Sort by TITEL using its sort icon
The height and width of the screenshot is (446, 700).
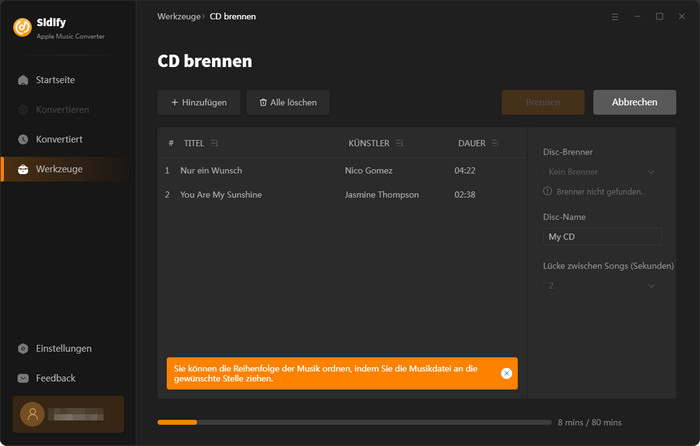pyautogui.click(x=214, y=143)
